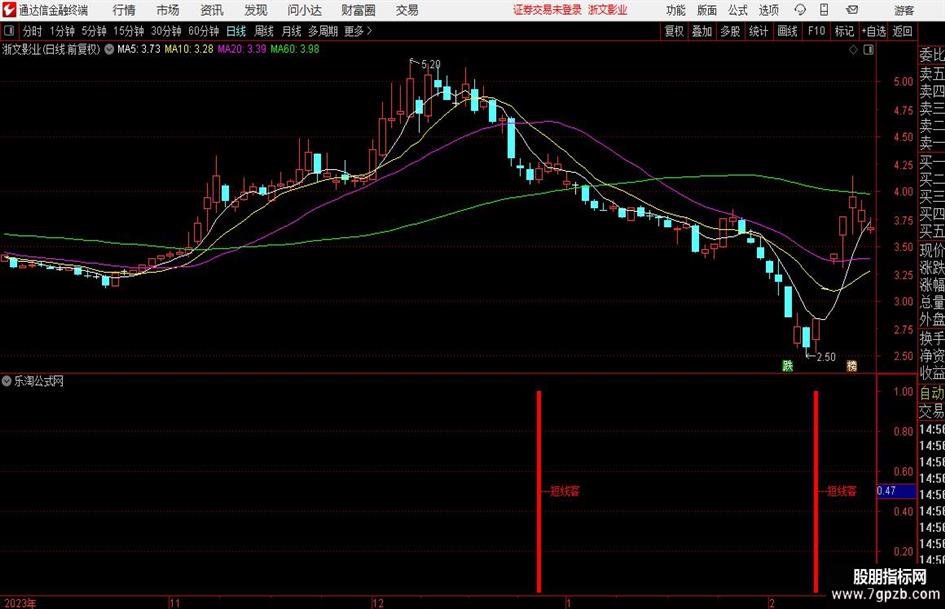Click the 叠加 overlay button
Viewport: 945px width, 609px height.
click(x=702, y=31)
